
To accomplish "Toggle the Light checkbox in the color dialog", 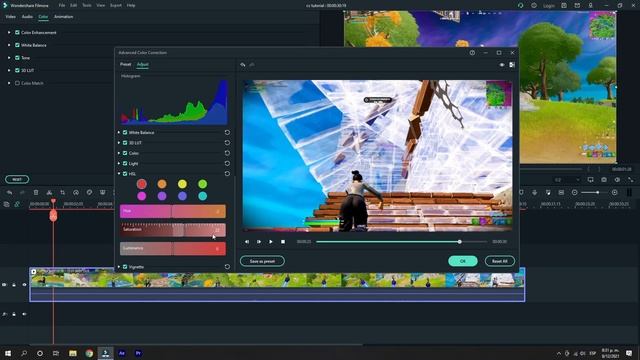I will 125,163.
